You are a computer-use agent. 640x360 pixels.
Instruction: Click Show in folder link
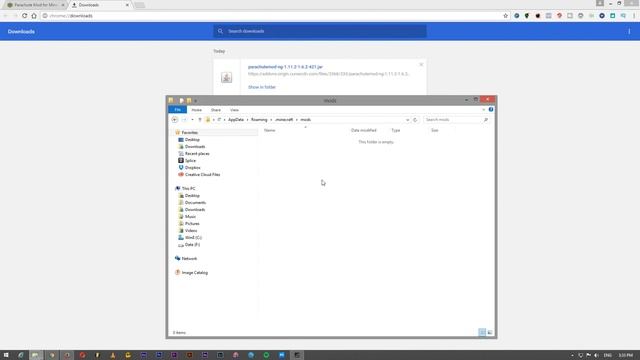tap(262, 87)
